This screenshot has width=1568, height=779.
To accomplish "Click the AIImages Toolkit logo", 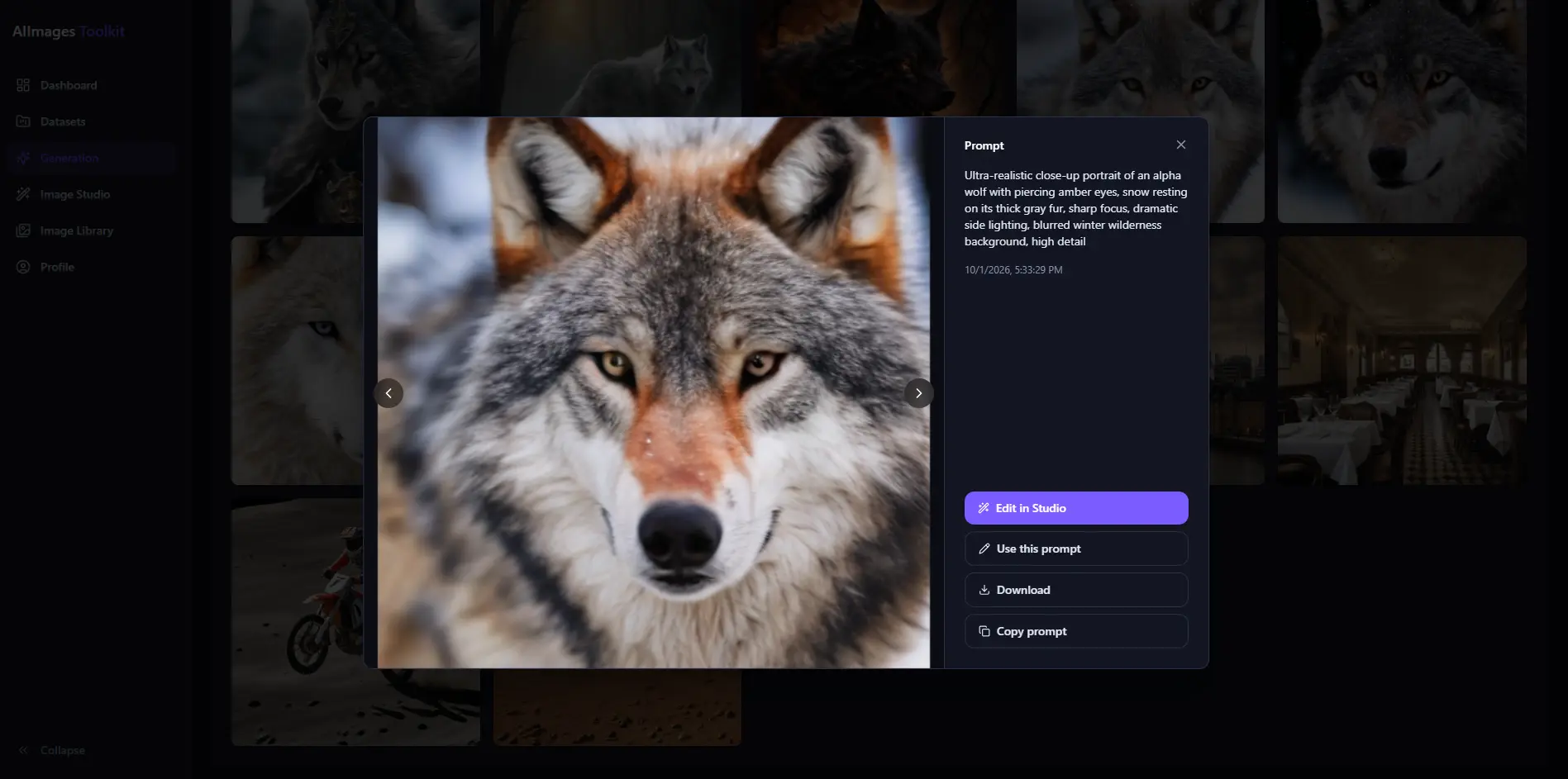I will (x=69, y=31).
